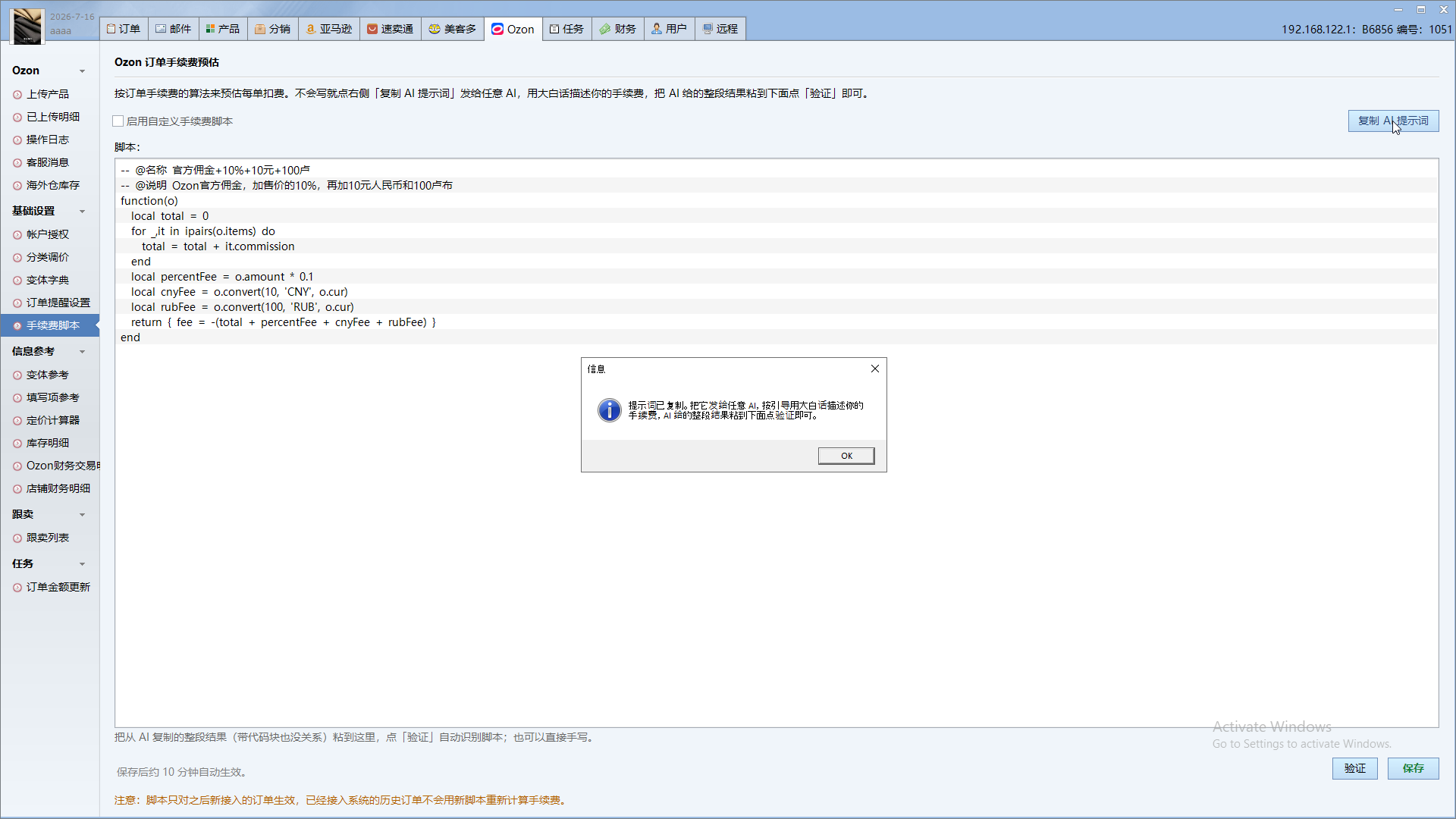This screenshot has width=1456, height=819.
Task: Open the 远程 remote tab
Action: point(720,29)
